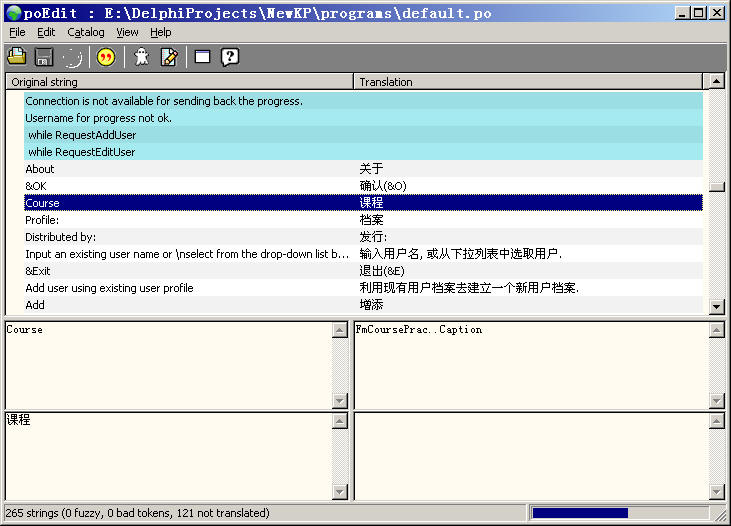This screenshot has width=731, height=526.
Task: Click scroll-down arrow of the '课程' edit pane
Action: (340, 491)
